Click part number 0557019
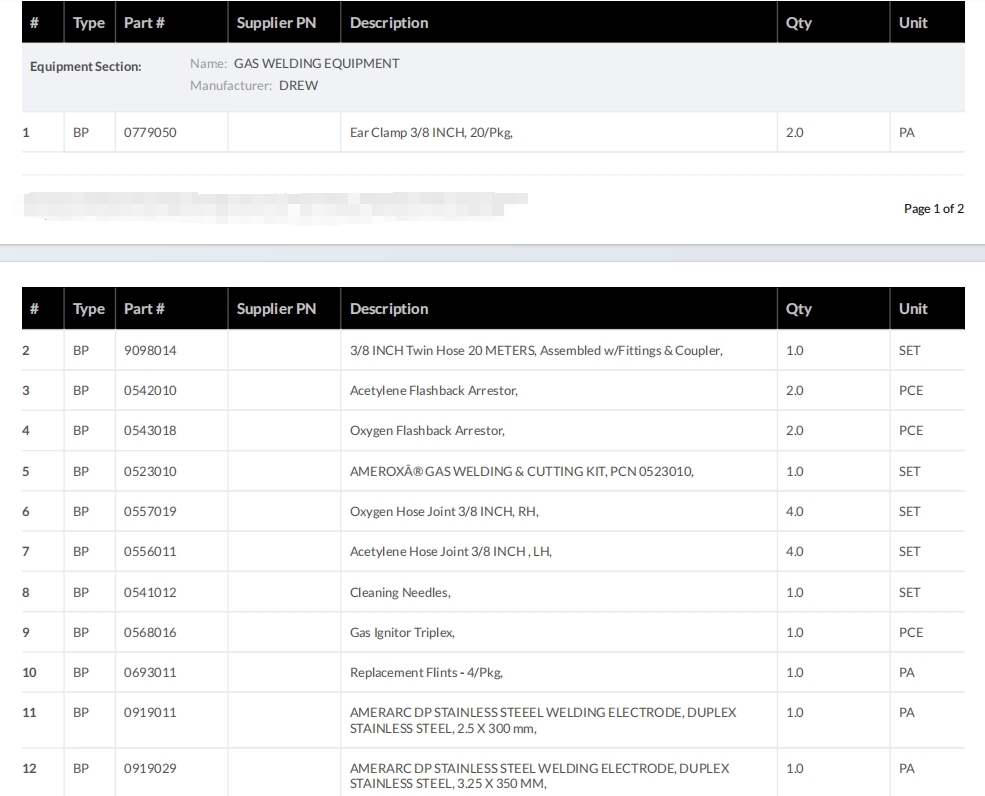Viewport: 985px width, 796px height. [x=150, y=512]
